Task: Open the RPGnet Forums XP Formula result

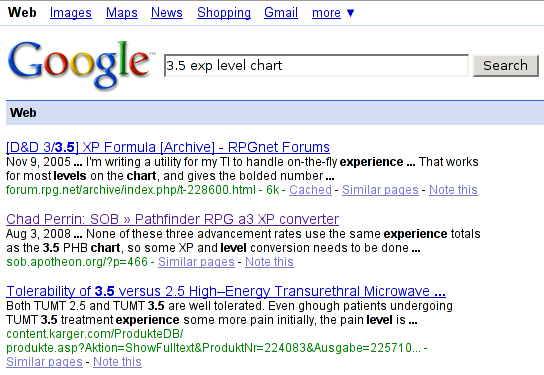Action: click(x=168, y=147)
